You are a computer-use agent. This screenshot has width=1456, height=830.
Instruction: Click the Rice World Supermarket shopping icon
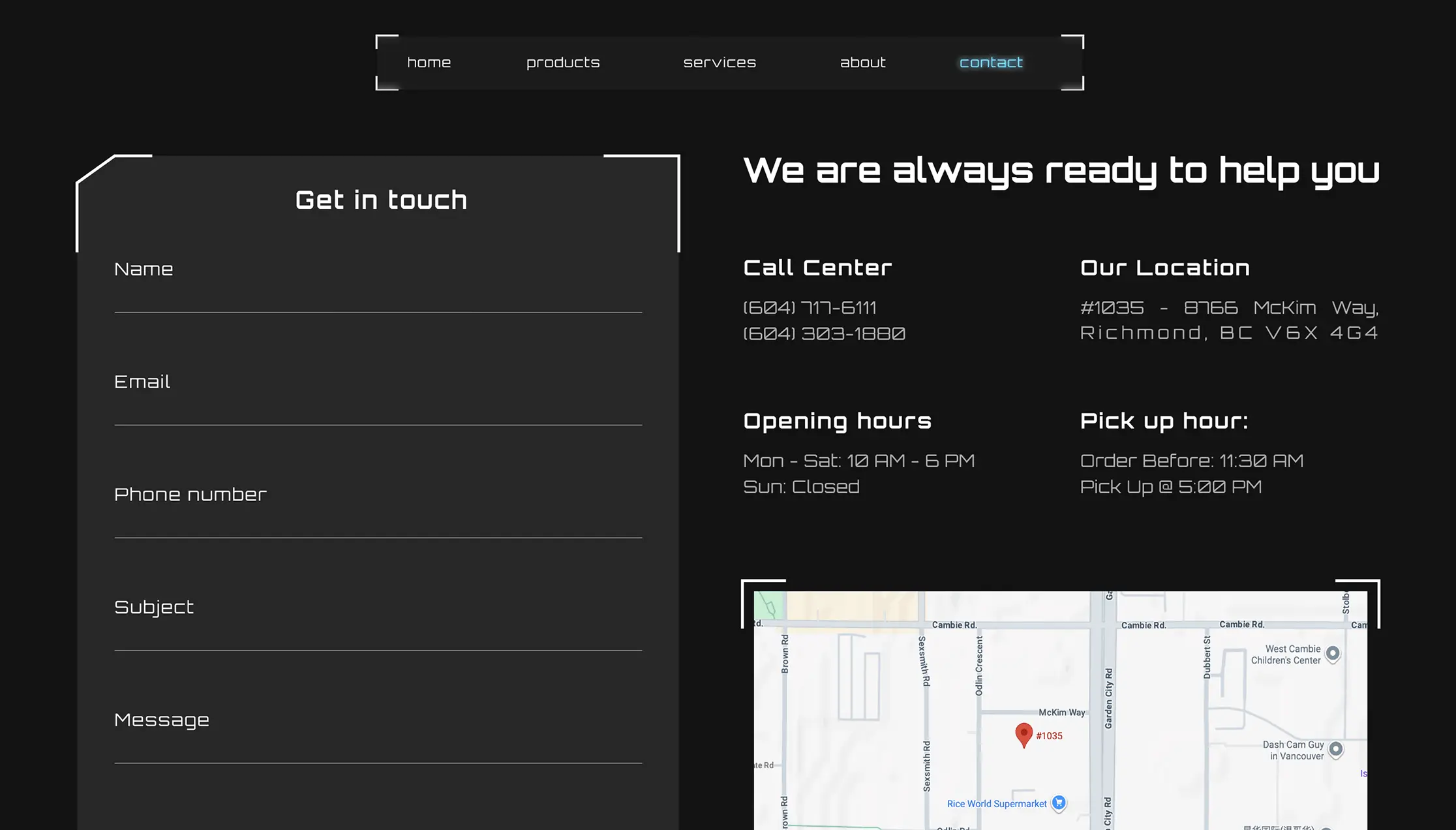1059,803
